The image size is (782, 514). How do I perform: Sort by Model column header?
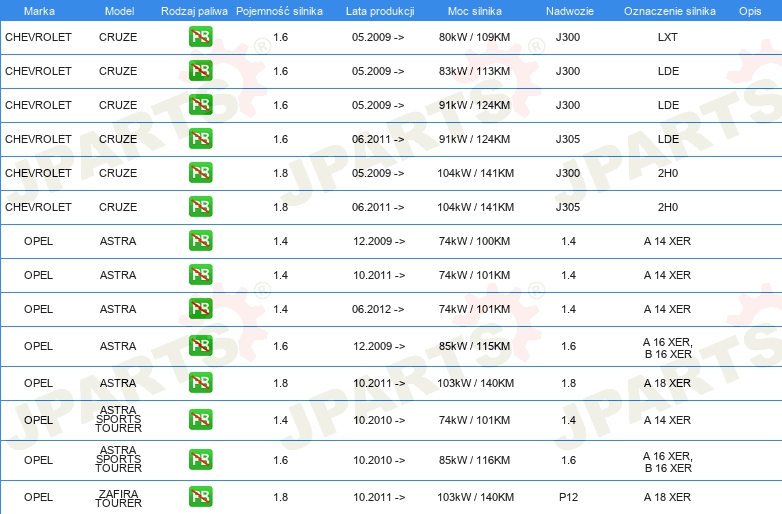119,11
